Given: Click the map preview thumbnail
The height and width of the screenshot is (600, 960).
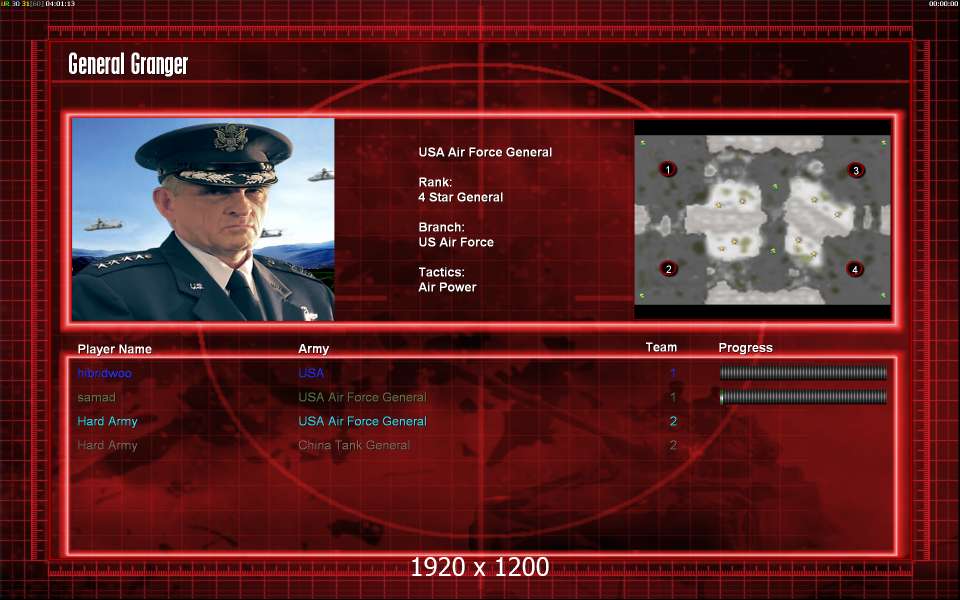Looking at the screenshot, I should click(762, 219).
